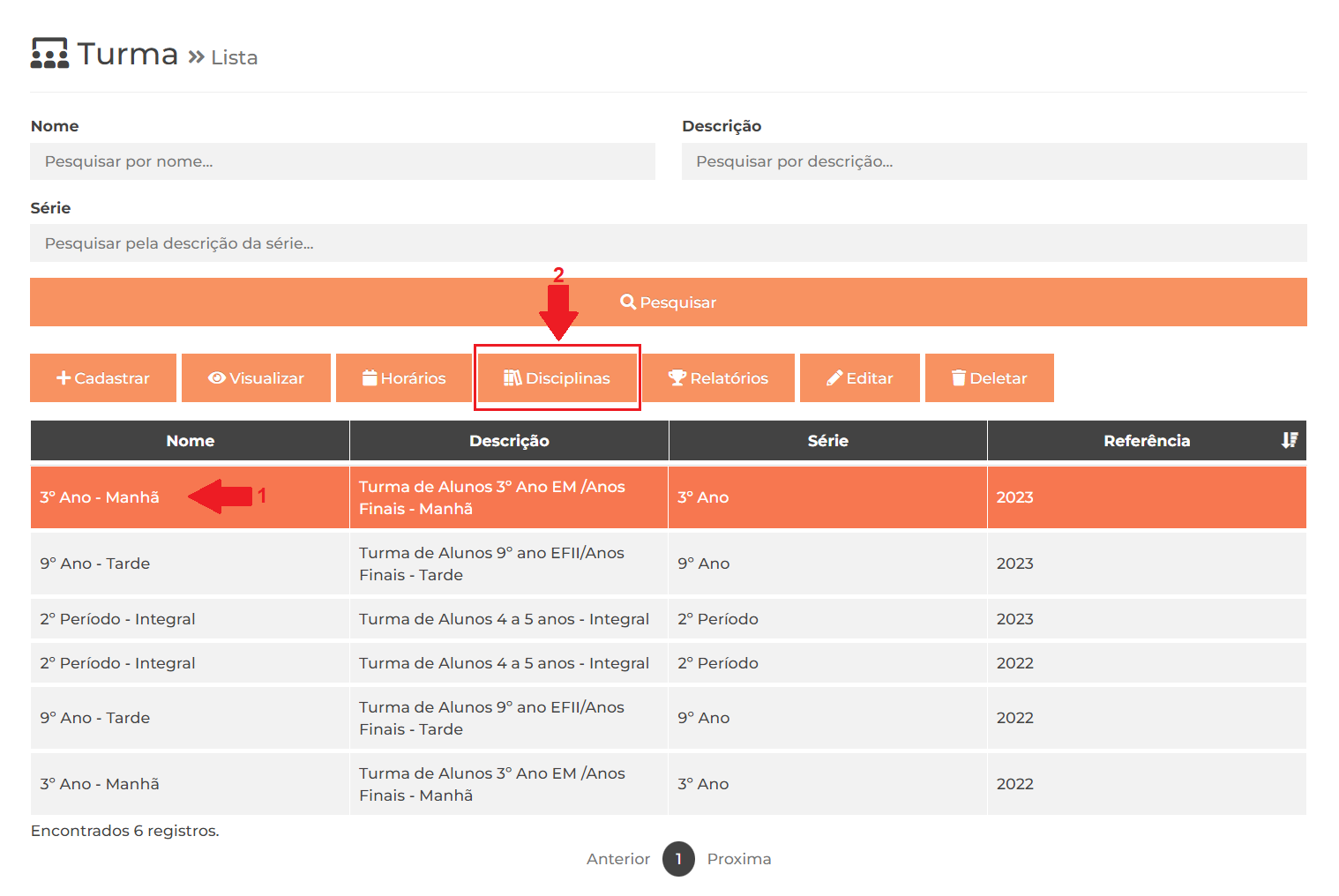Click the Editar button label
The image size is (1339, 896).
point(870,378)
